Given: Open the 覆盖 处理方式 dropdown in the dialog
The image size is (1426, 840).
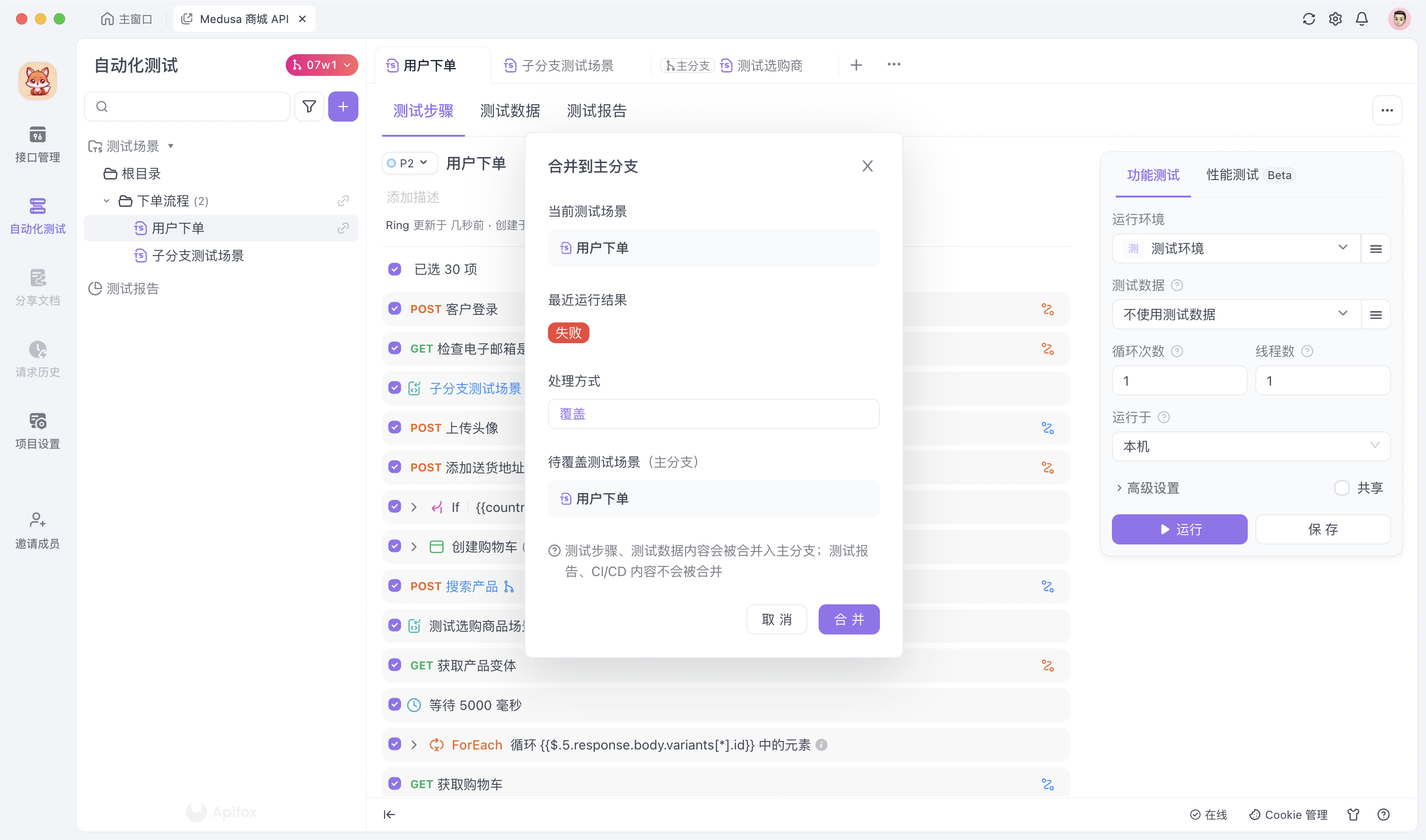Looking at the screenshot, I should tap(713, 414).
